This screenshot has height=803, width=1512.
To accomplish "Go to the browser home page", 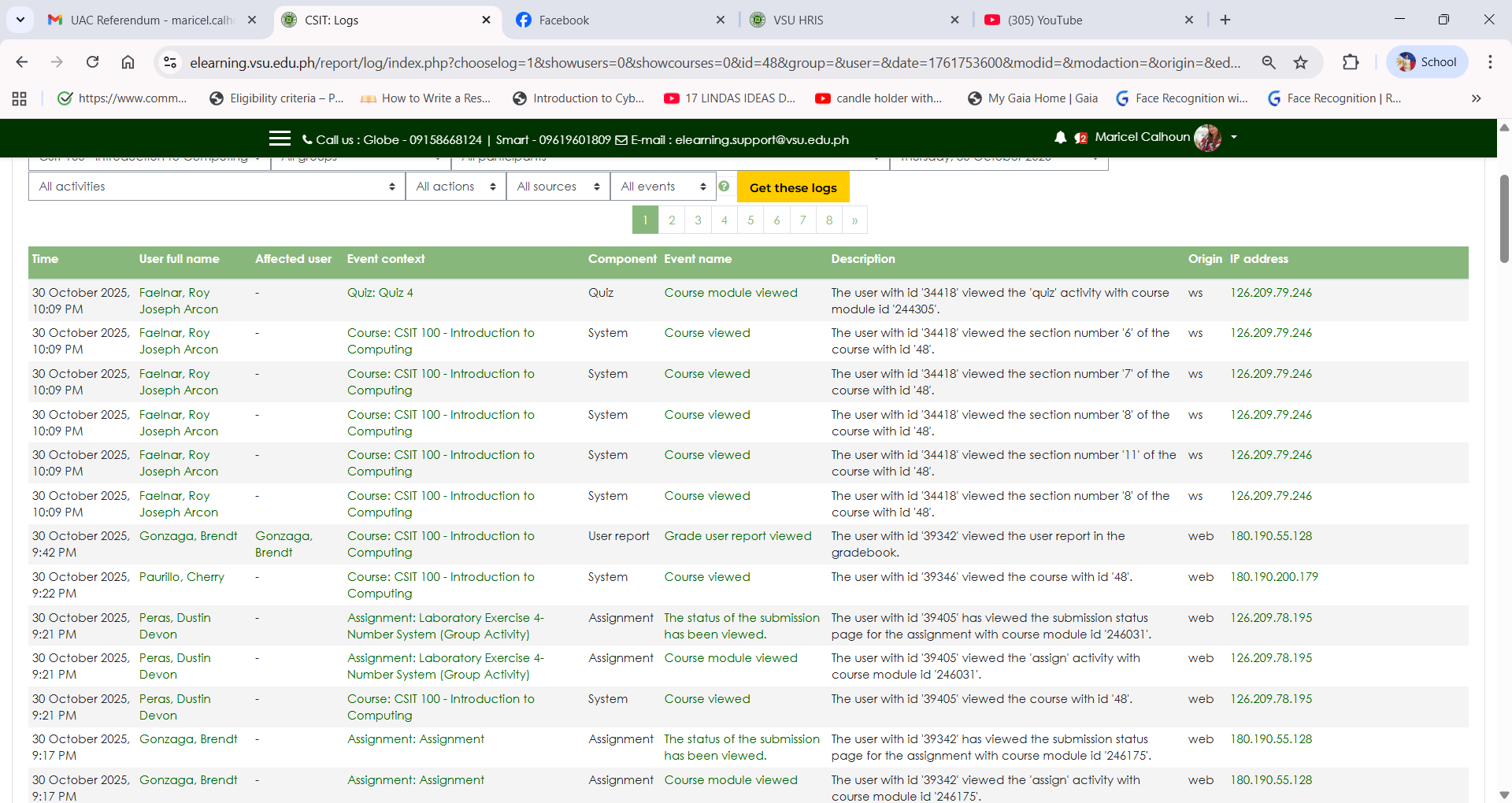I will click(128, 62).
